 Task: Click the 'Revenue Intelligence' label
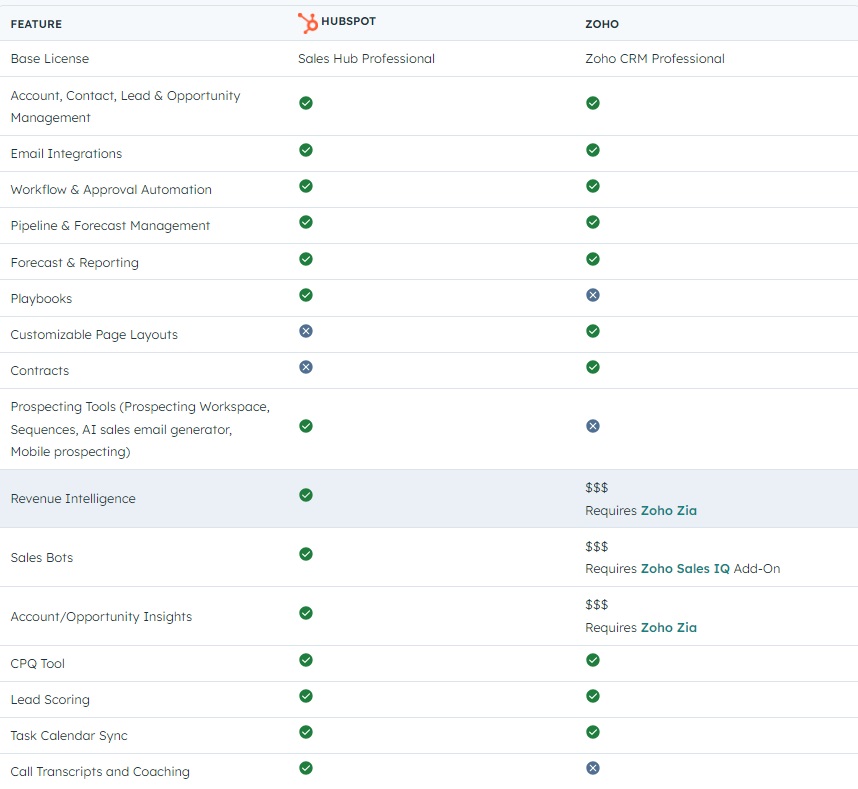click(x=73, y=498)
